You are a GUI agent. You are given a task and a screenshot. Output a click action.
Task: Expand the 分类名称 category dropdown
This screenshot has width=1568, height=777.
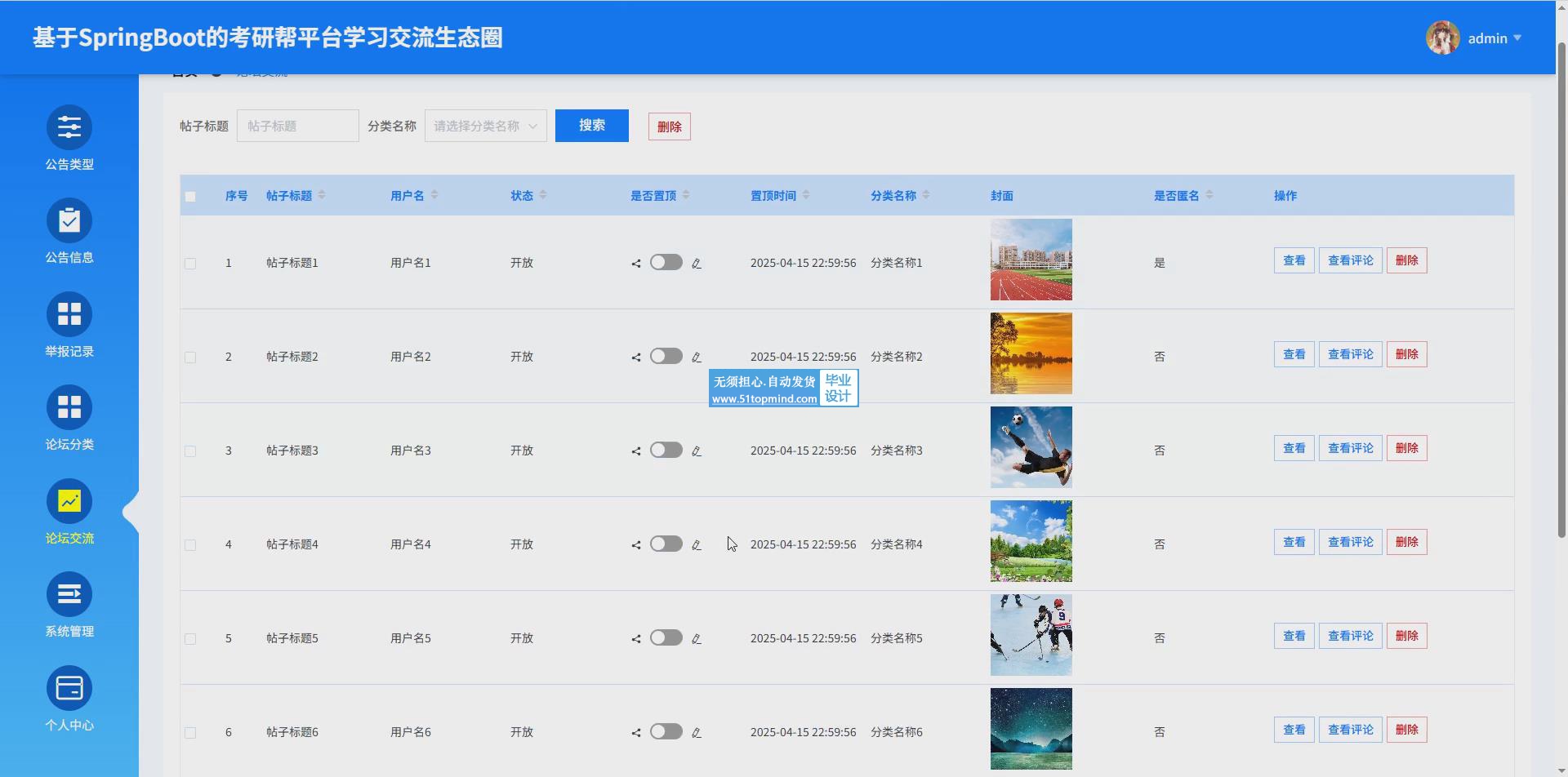pyautogui.click(x=485, y=126)
